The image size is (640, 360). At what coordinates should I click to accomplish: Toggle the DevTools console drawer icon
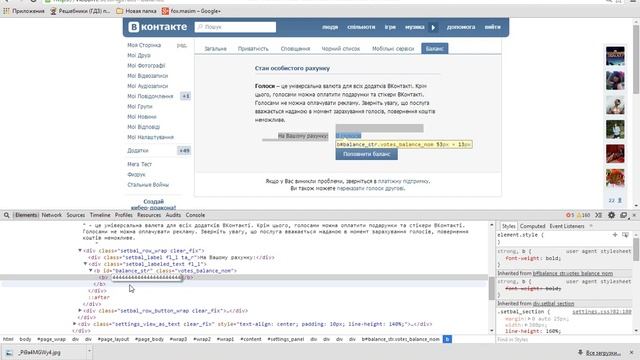click(x=598, y=215)
